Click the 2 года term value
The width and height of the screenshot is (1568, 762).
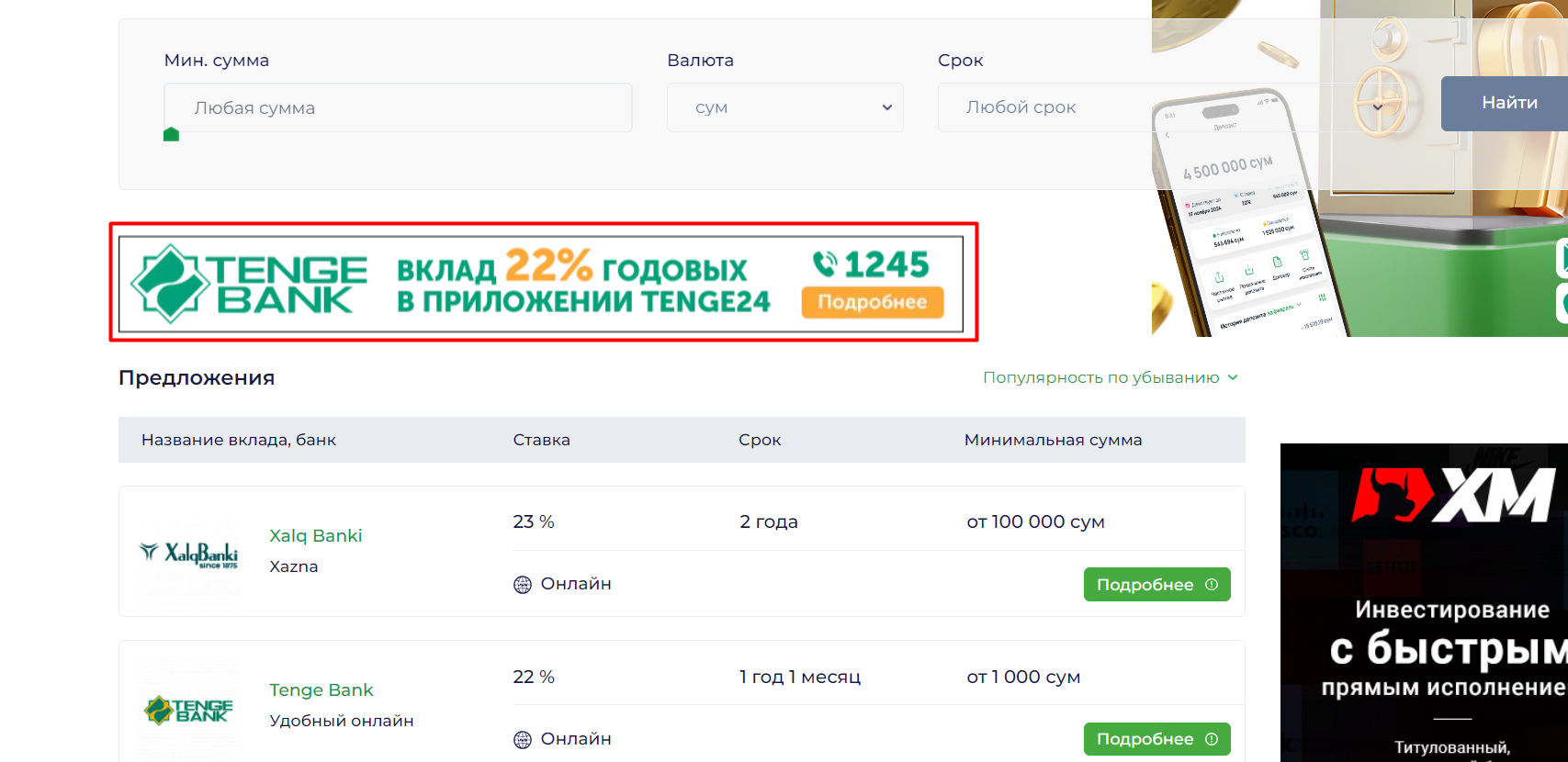tap(769, 521)
